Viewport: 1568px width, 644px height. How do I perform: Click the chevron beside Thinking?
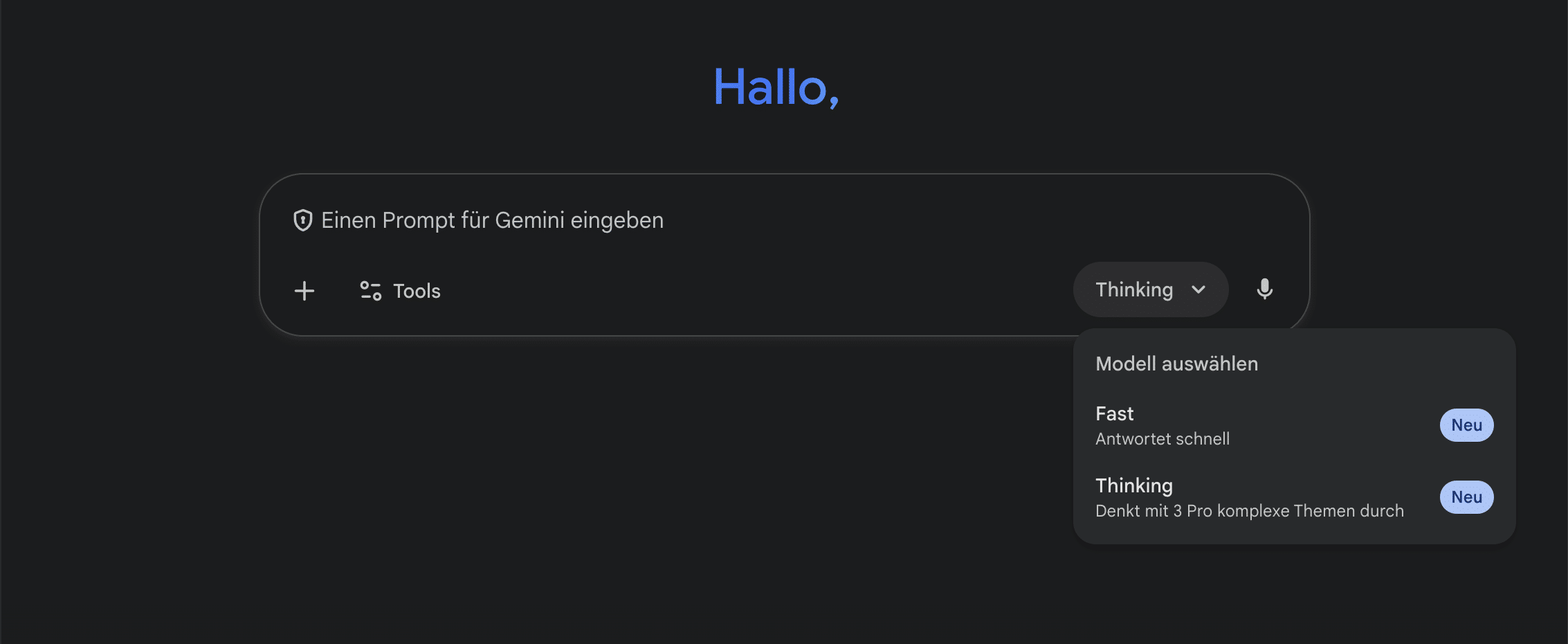point(1200,289)
